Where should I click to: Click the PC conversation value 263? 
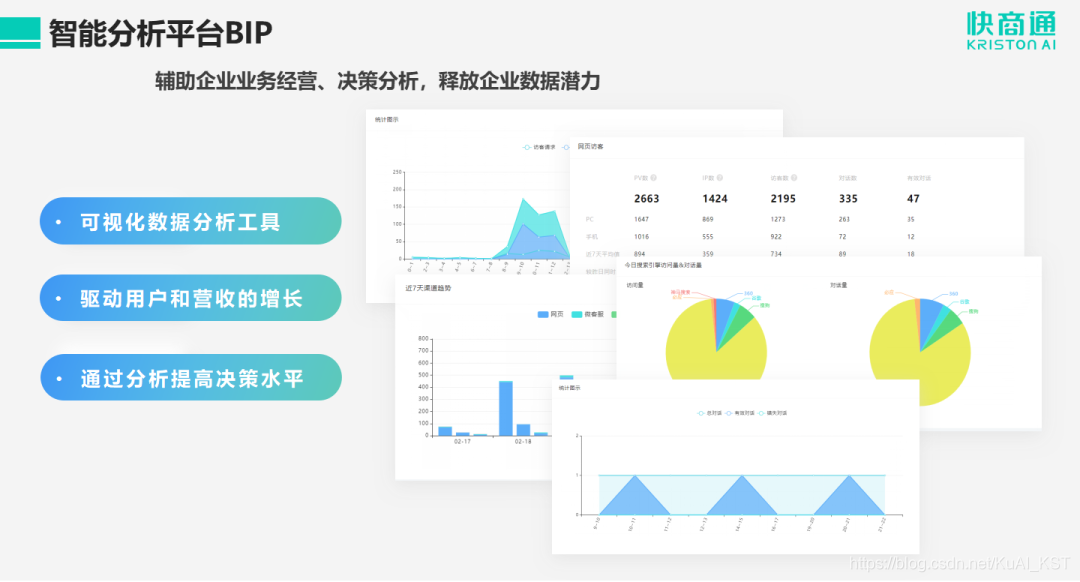844,219
